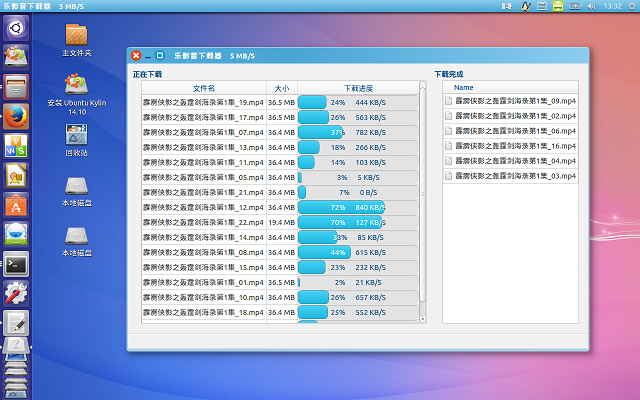This screenshot has width=640, height=400.
Task: Click the scrollbar down arrow in downloading list
Action: [422, 319]
